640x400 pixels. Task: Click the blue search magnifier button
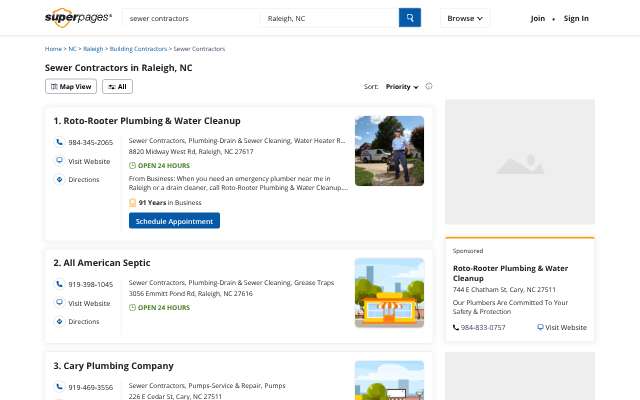point(409,18)
